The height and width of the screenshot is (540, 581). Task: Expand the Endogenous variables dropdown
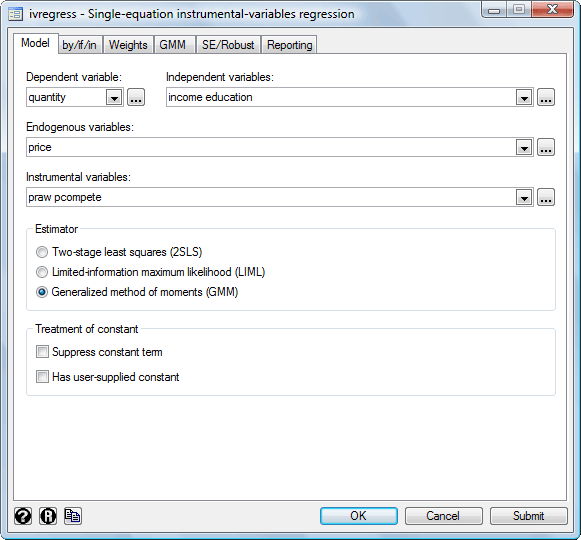point(524,148)
